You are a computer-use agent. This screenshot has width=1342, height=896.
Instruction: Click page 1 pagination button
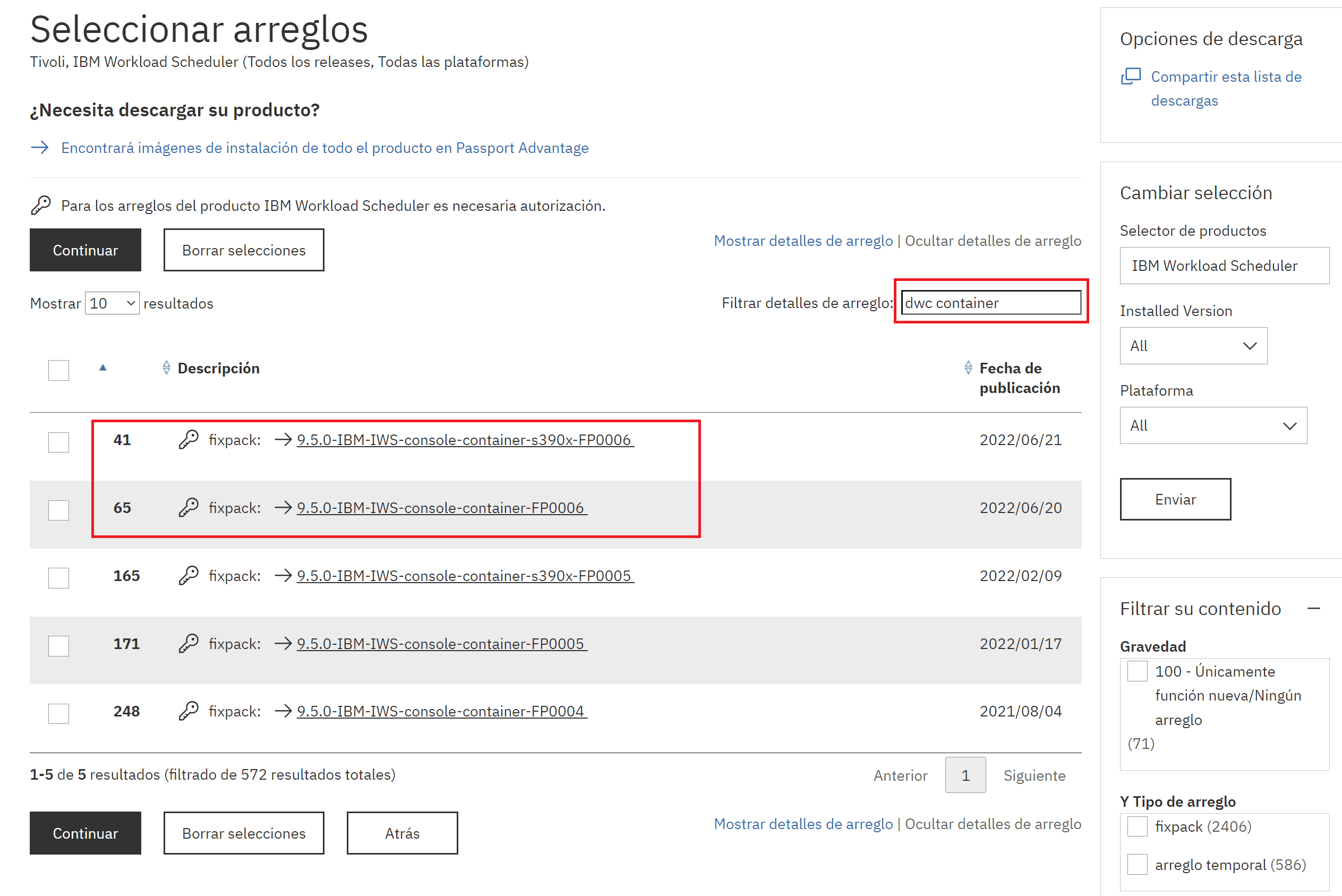(965, 775)
